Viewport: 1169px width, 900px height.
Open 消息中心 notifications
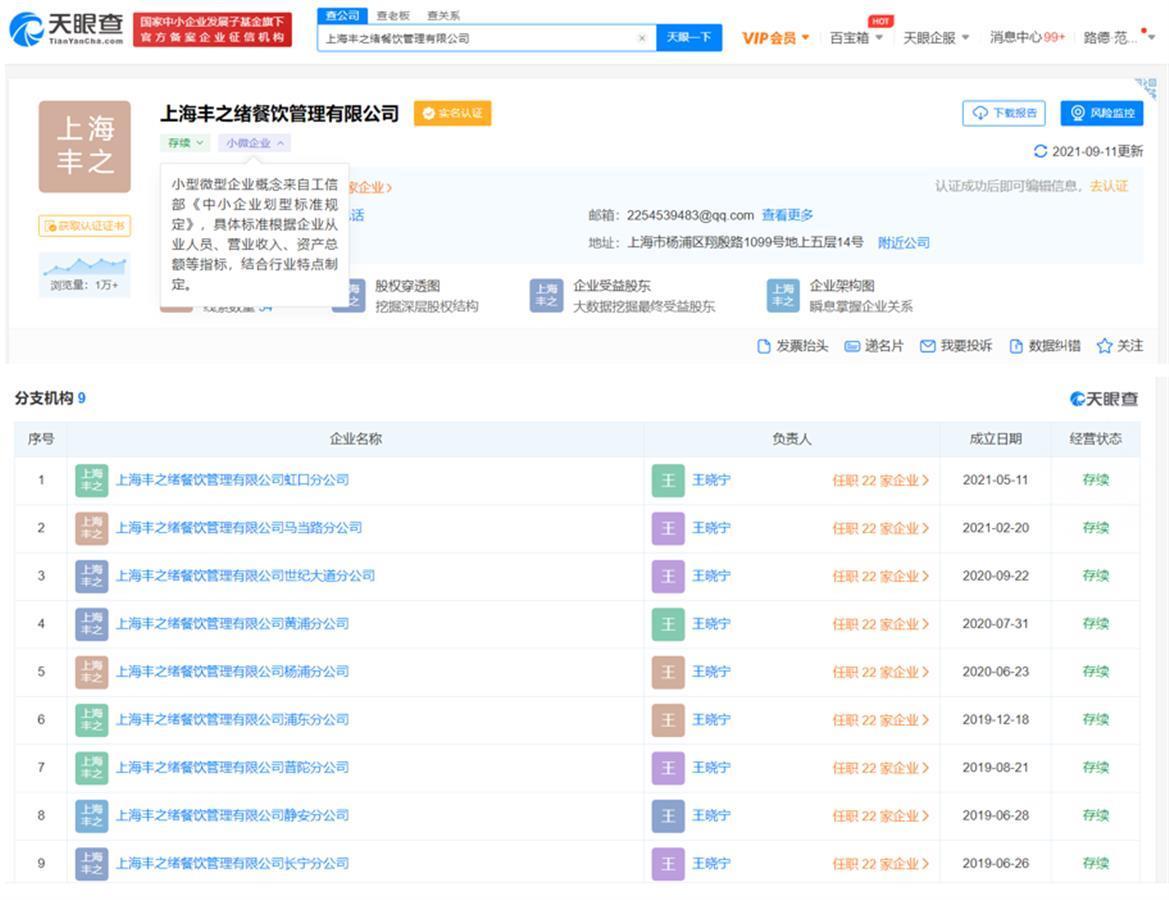coord(1027,37)
